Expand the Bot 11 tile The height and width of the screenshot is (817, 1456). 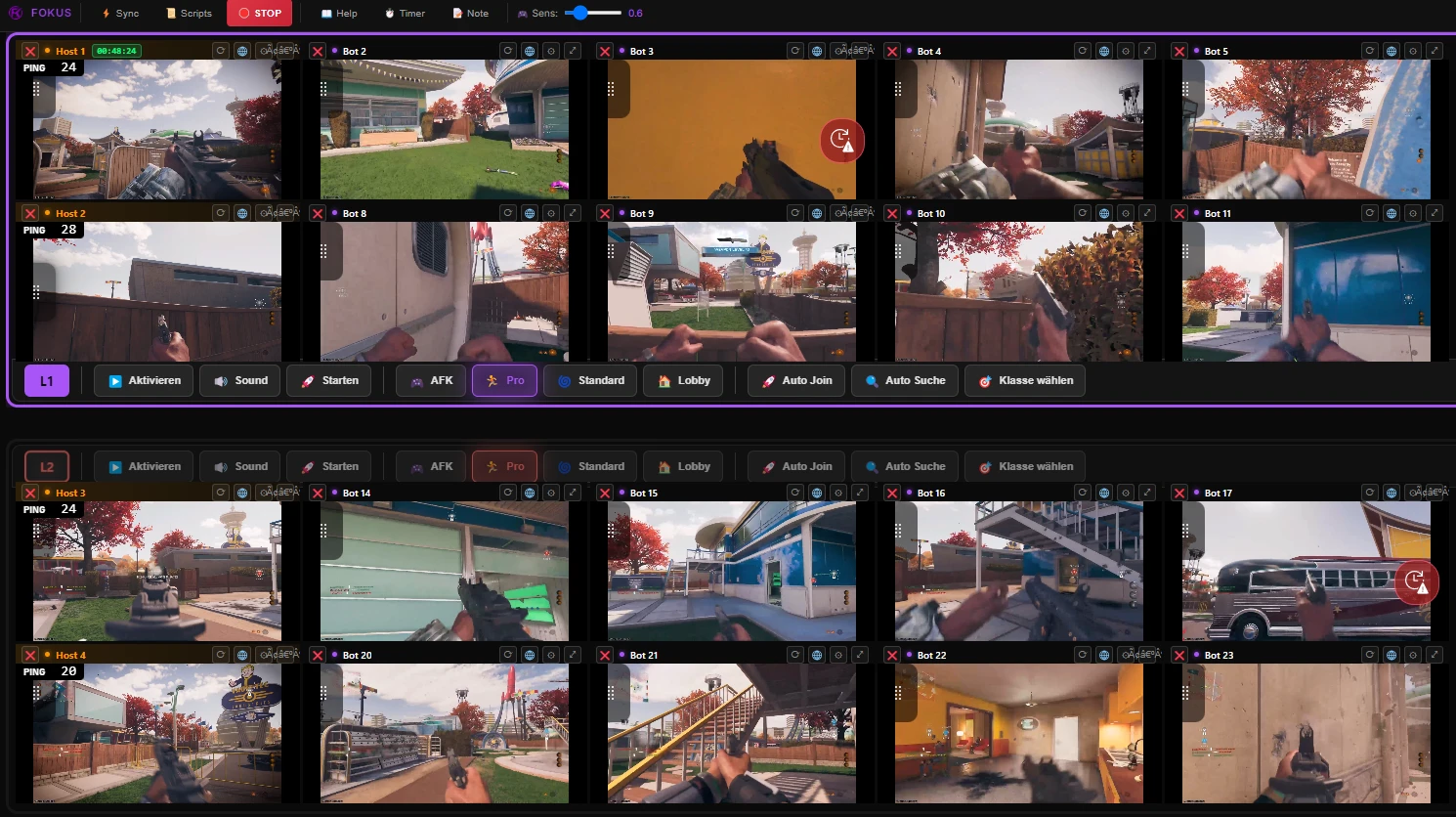coord(1435,213)
